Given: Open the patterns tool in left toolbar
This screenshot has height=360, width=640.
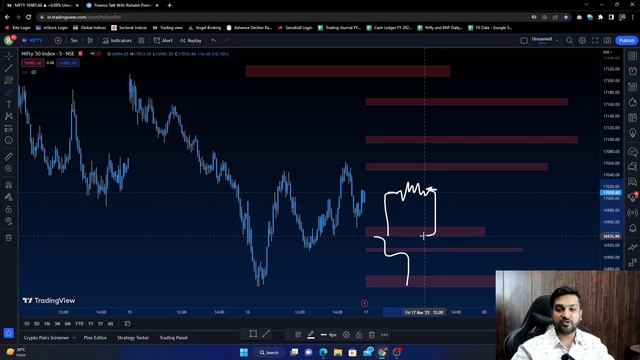Looking at the screenshot, I should (9, 116).
